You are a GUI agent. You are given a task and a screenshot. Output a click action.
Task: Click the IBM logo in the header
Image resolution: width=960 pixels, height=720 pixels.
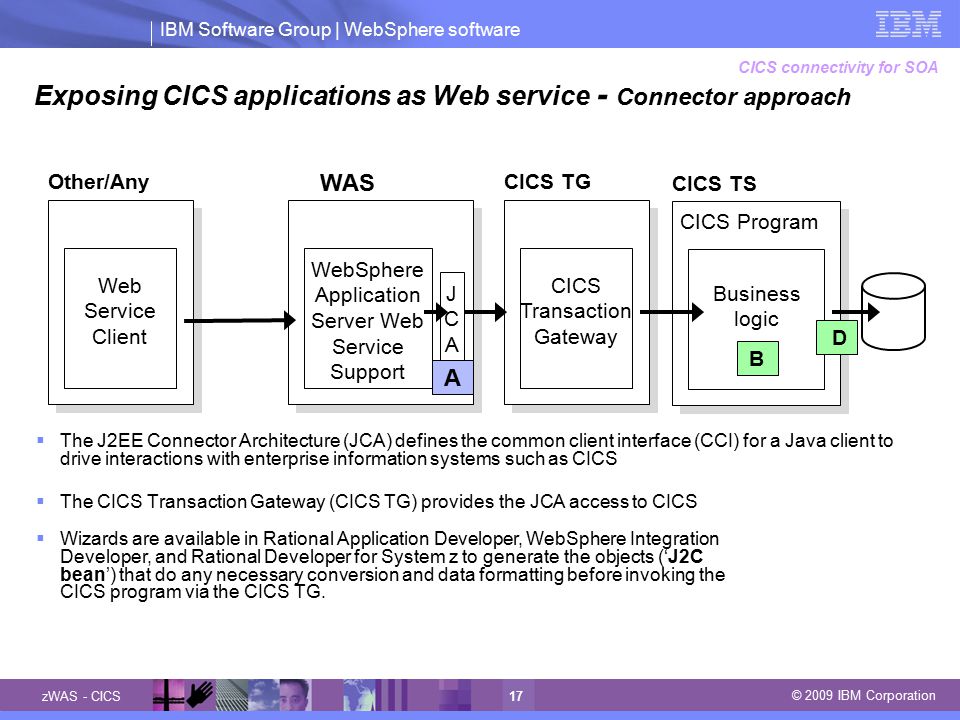908,24
